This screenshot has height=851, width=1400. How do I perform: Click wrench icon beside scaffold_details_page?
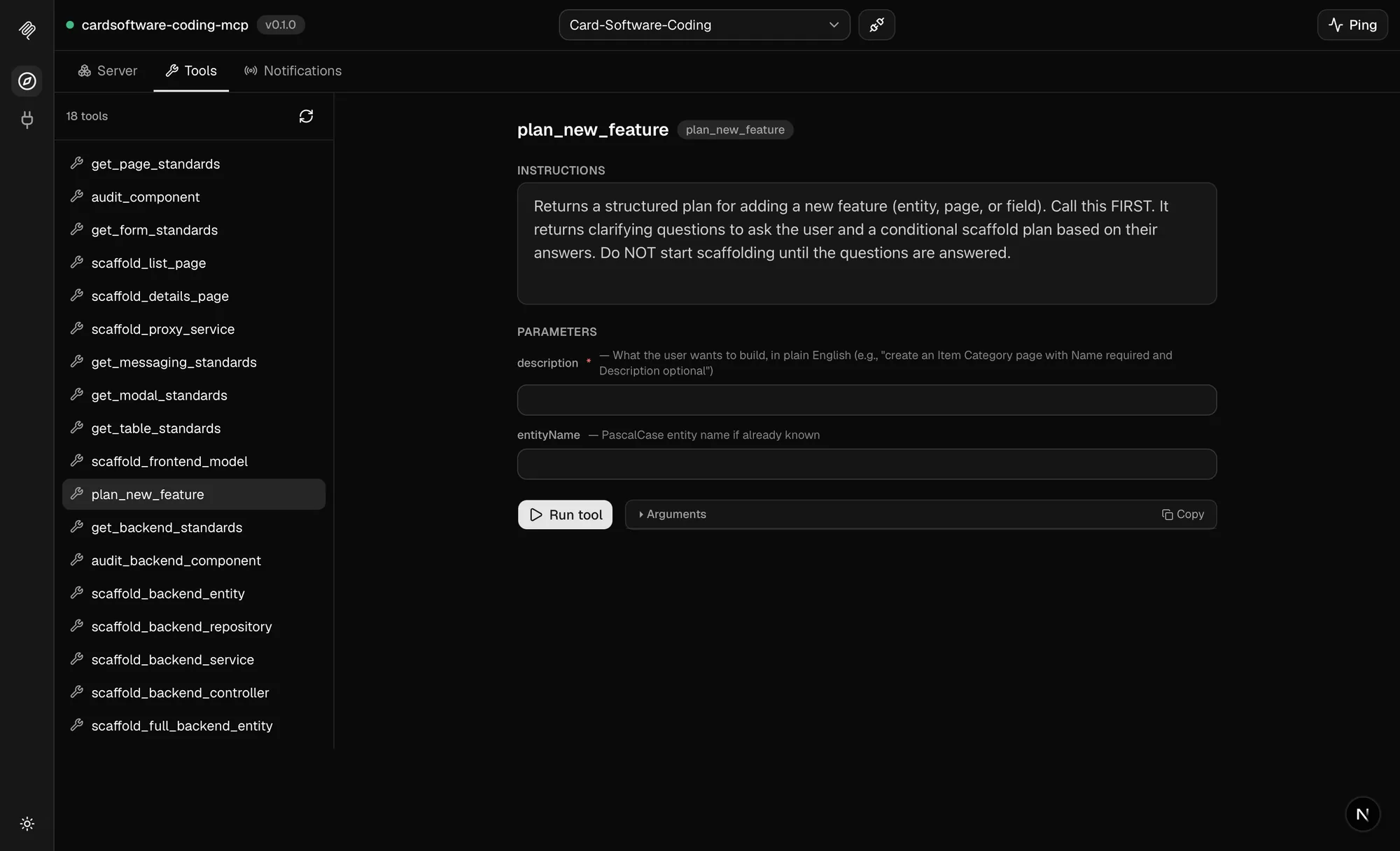[x=77, y=295]
